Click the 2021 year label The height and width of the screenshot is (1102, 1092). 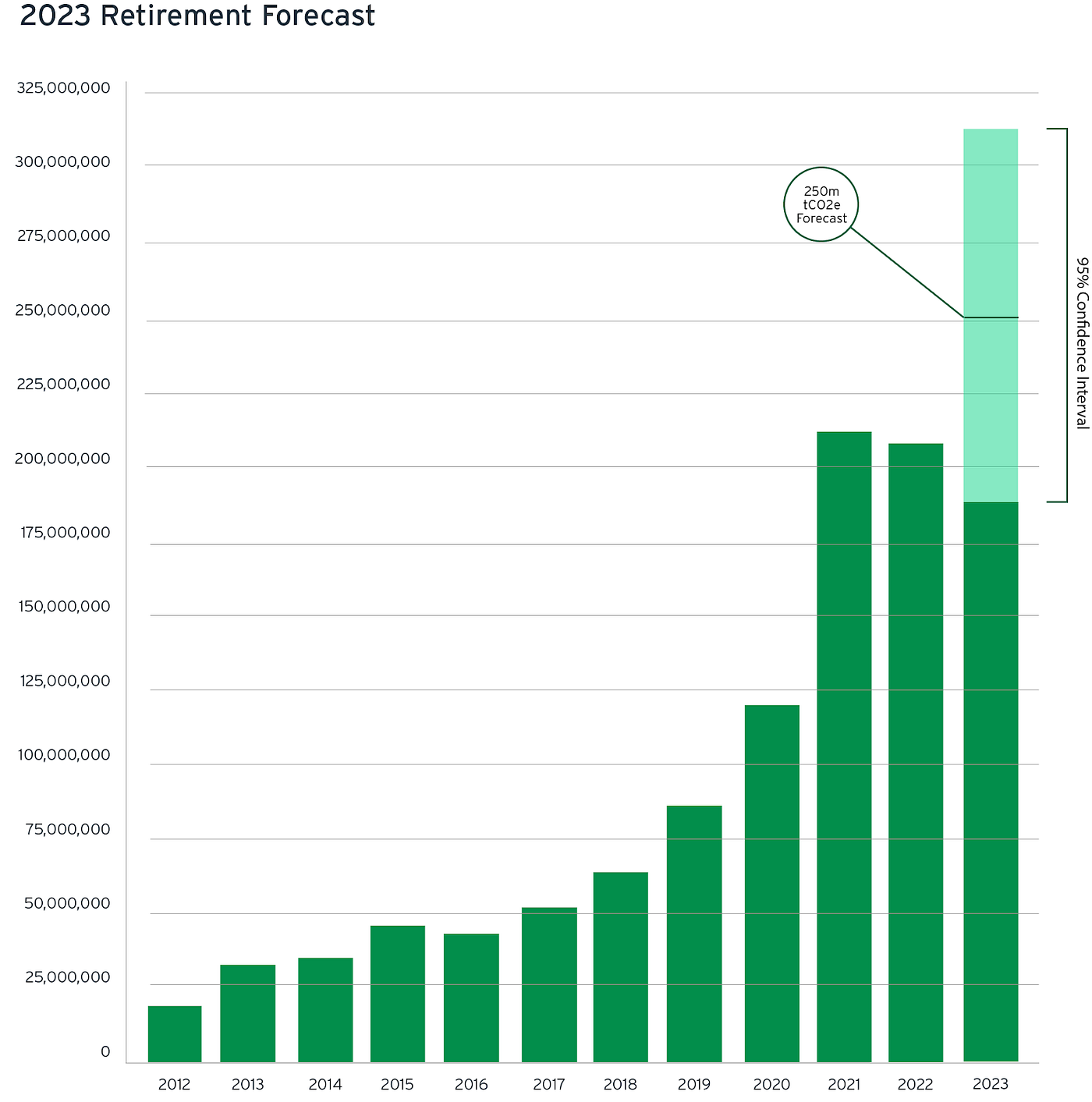click(843, 1084)
